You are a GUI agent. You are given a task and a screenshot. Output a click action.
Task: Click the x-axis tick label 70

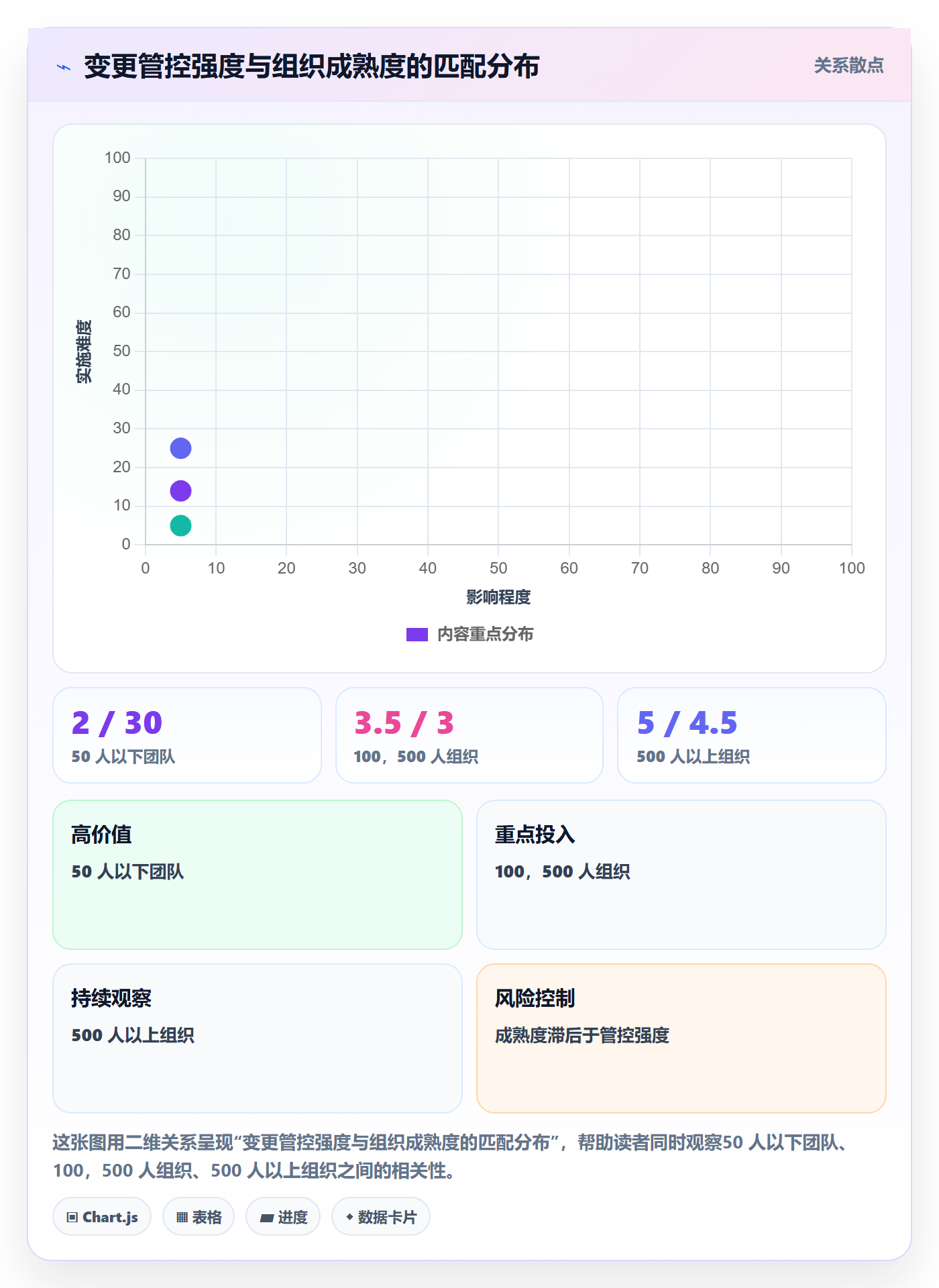(x=640, y=568)
